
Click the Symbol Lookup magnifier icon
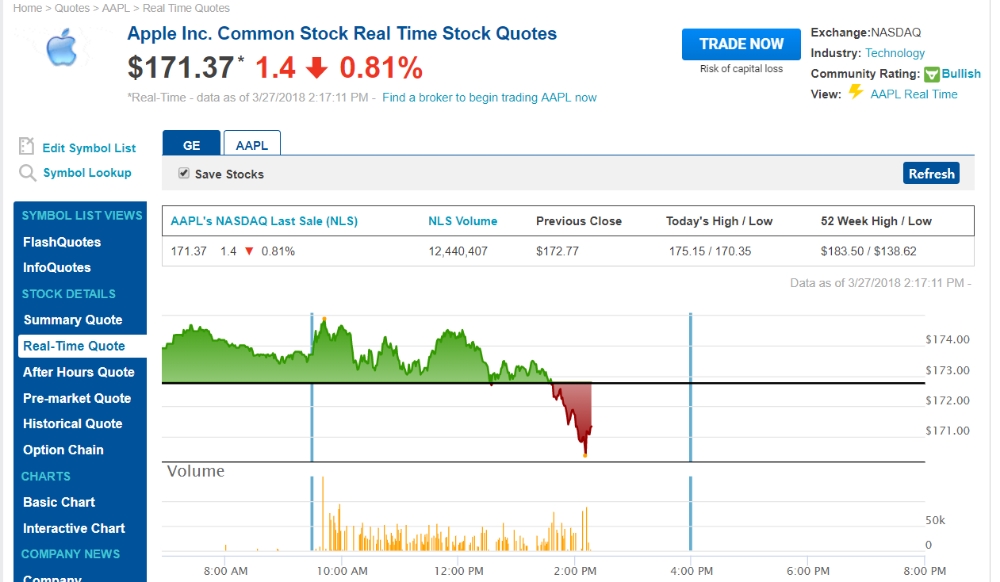(27, 173)
